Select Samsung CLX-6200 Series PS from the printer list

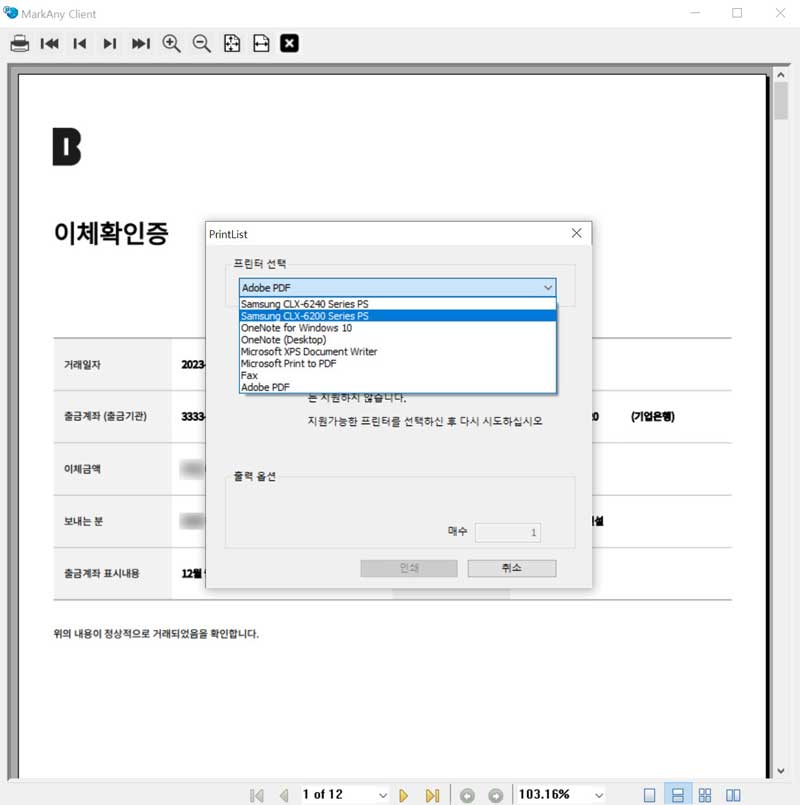tap(330, 315)
